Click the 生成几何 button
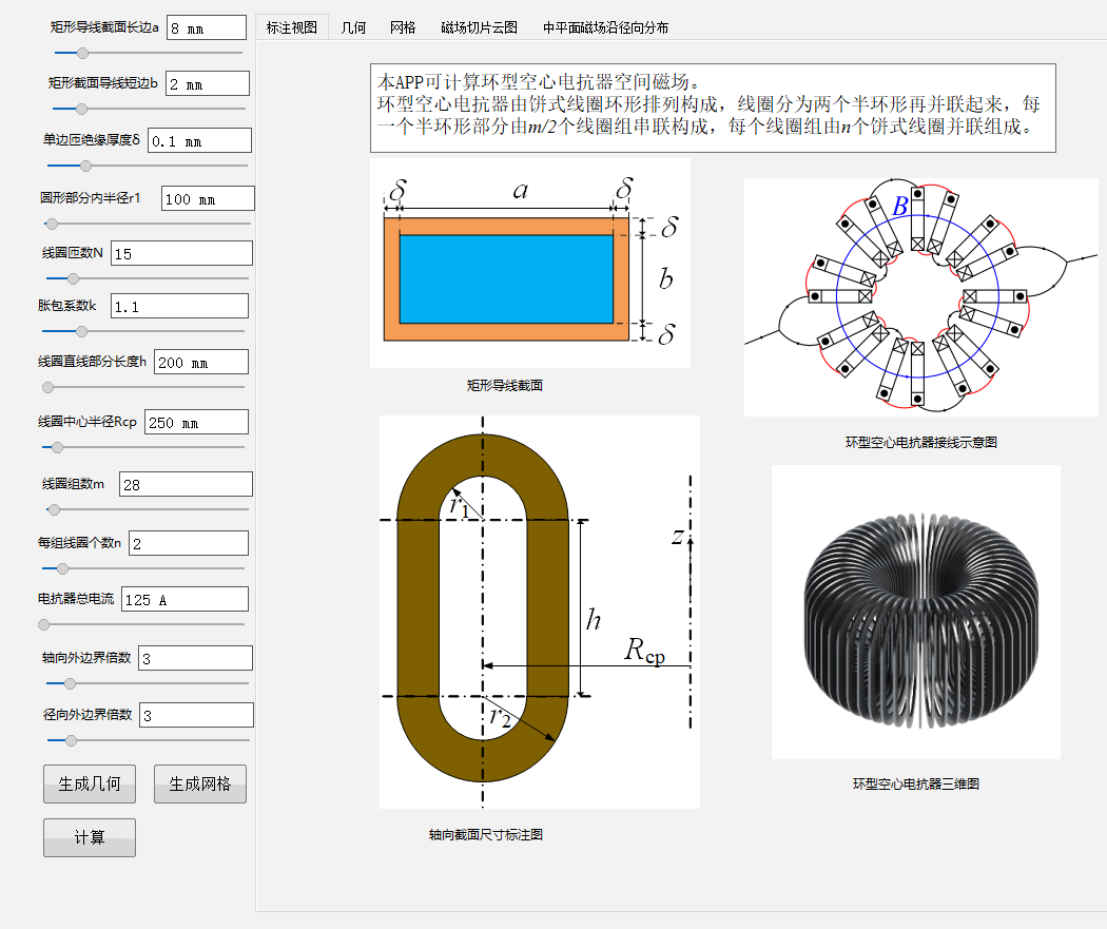The height and width of the screenshot is (929, 1107). click(89, 784)
